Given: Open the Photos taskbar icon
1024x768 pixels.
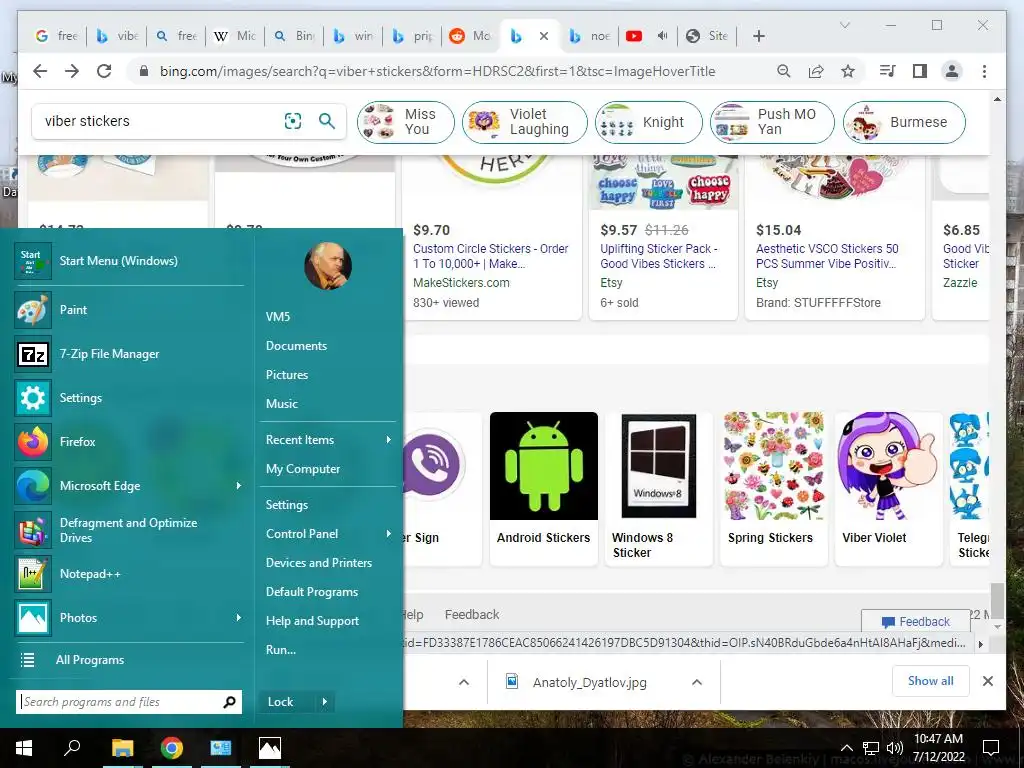Looking at the screenshot, I should [270, 748].
